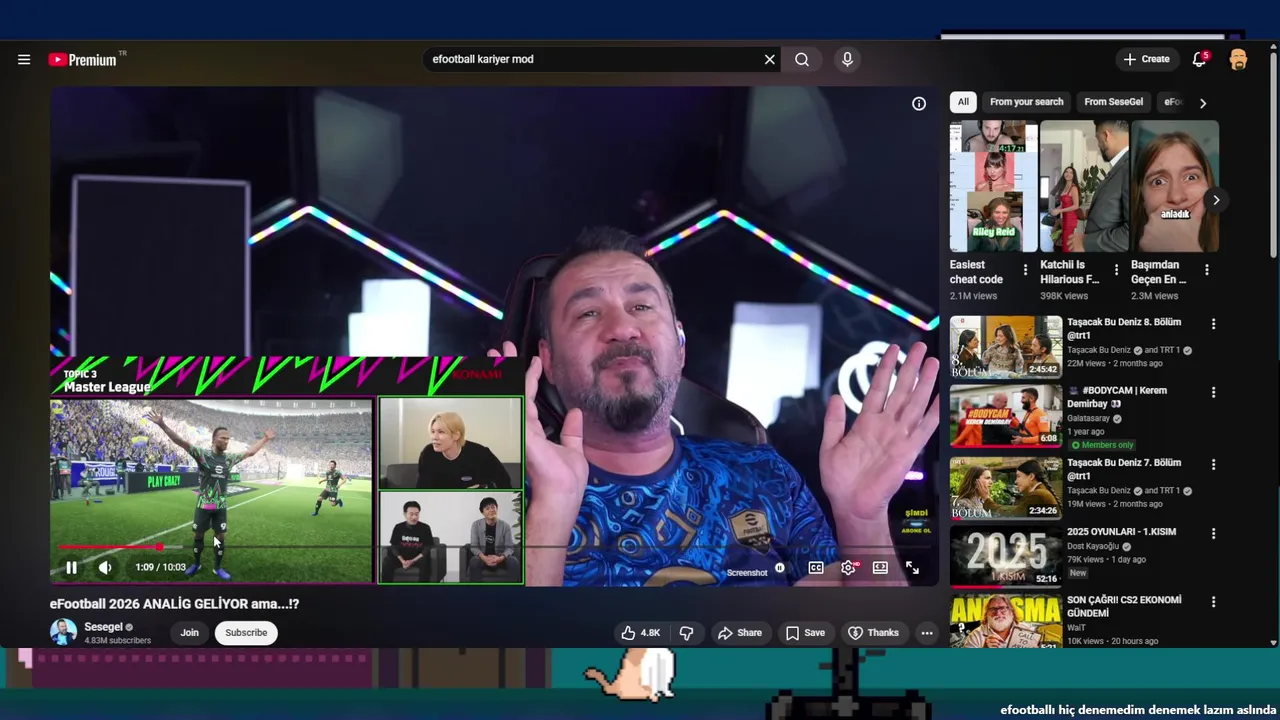1280x720 pixels.
Task: Dislike the video
Action: pos(687,633)
